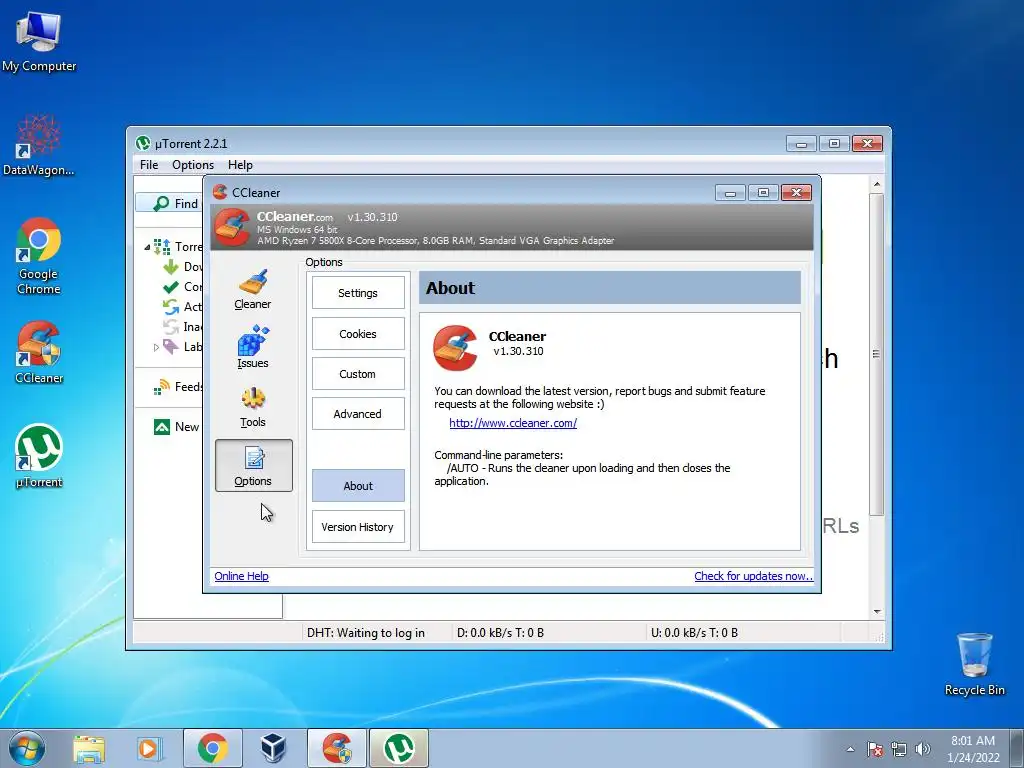Click the CCleaner logo in the header banner

pos(232,227)
